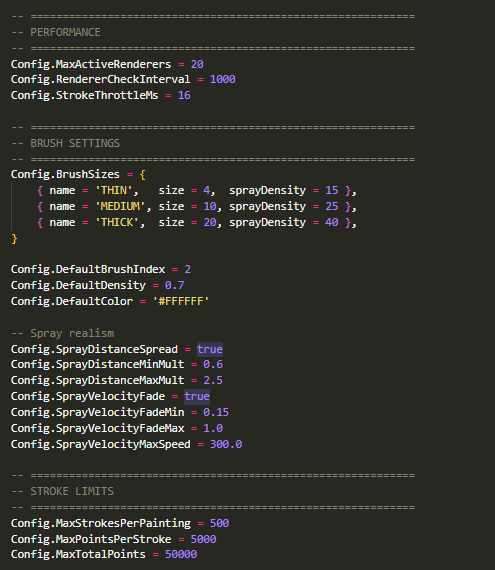Click the closing yellow brace of BrushSizes
The image size is (495, 570).
tap(14, 239)
